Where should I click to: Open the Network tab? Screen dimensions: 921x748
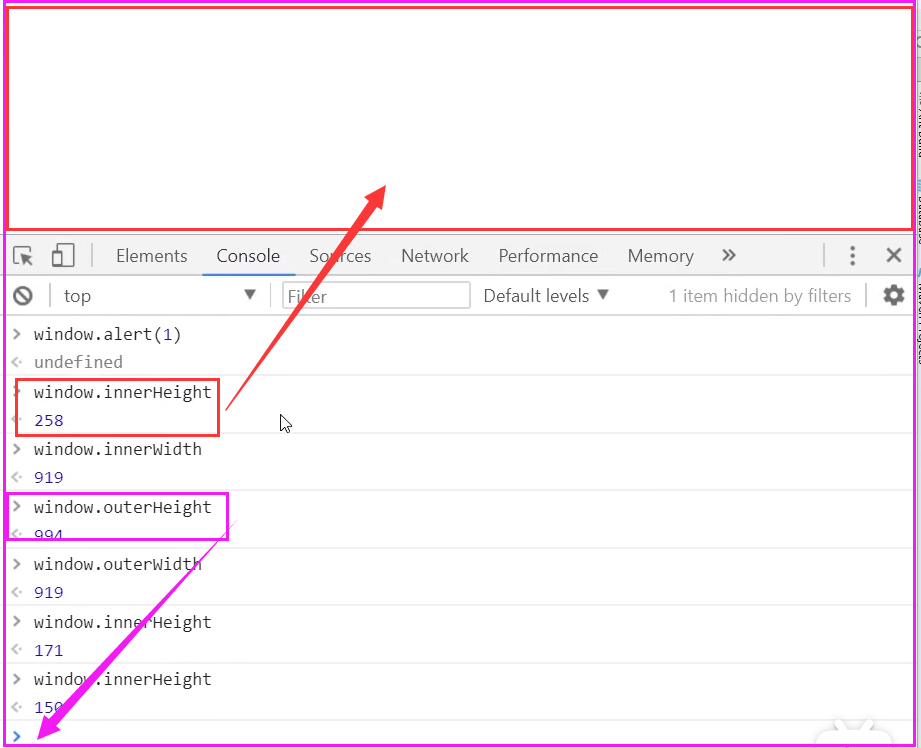pyautogui.click(x=435, y=256)
